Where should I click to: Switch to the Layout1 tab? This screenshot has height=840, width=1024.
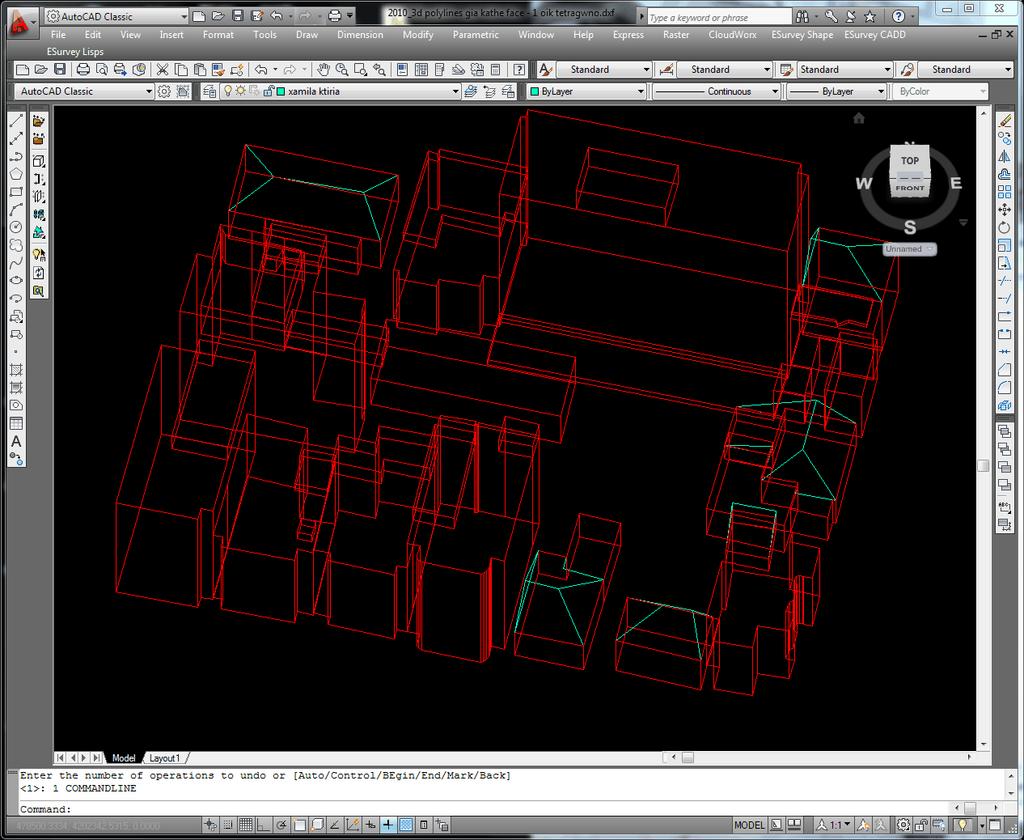pos(164,758)
